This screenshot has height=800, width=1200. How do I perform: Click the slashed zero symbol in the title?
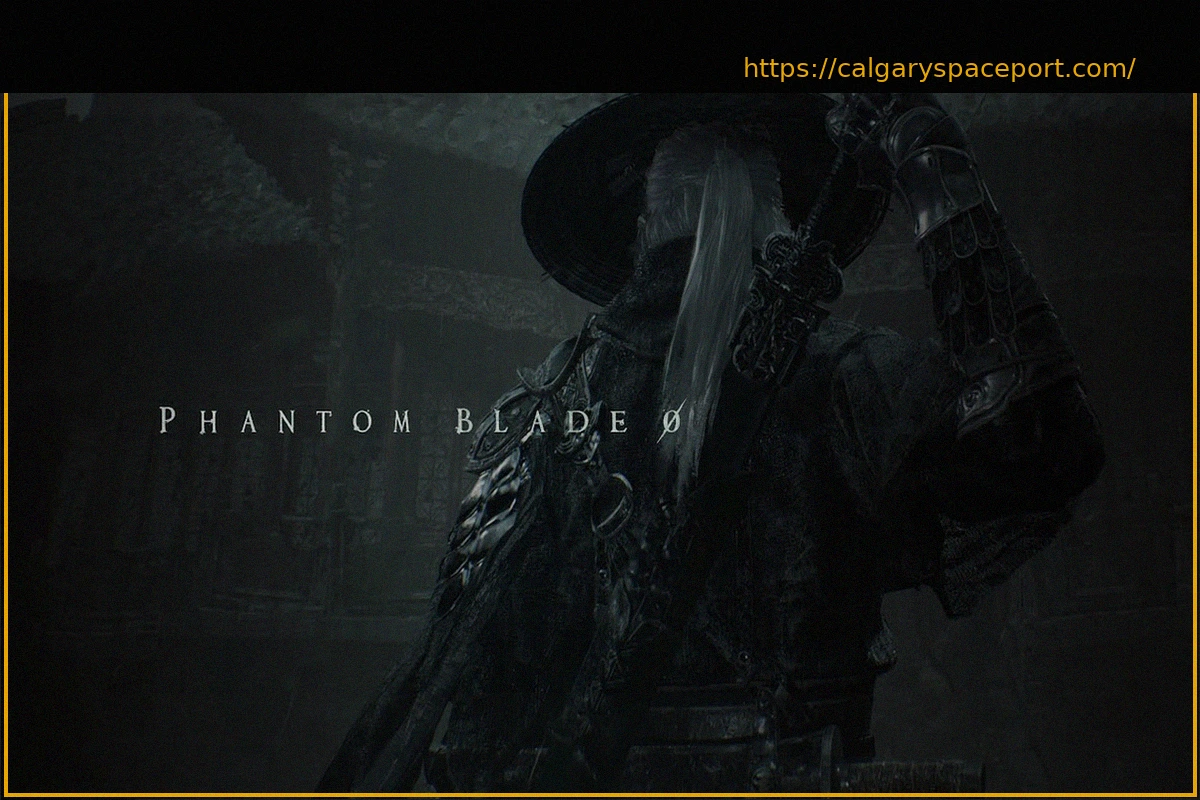coord(671,422)
